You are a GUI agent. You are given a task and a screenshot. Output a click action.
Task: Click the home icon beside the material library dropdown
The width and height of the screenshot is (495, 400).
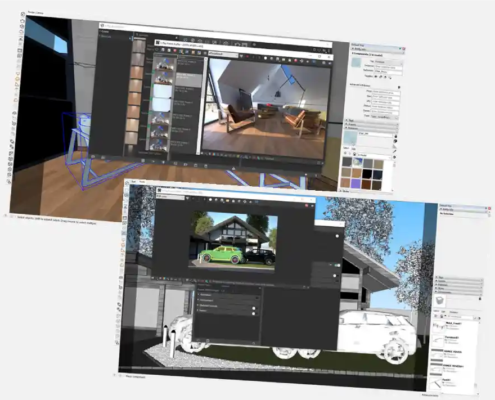point(354,154)
